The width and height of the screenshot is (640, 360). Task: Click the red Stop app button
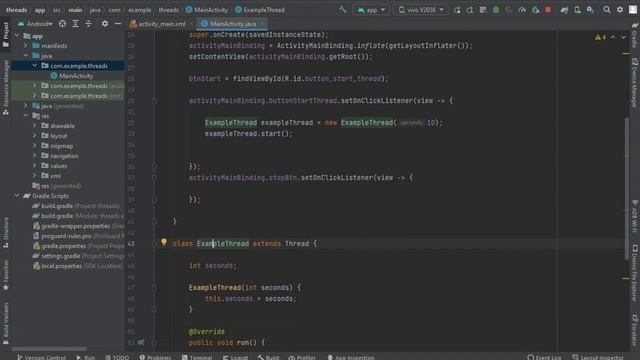(x=548, y=10)
